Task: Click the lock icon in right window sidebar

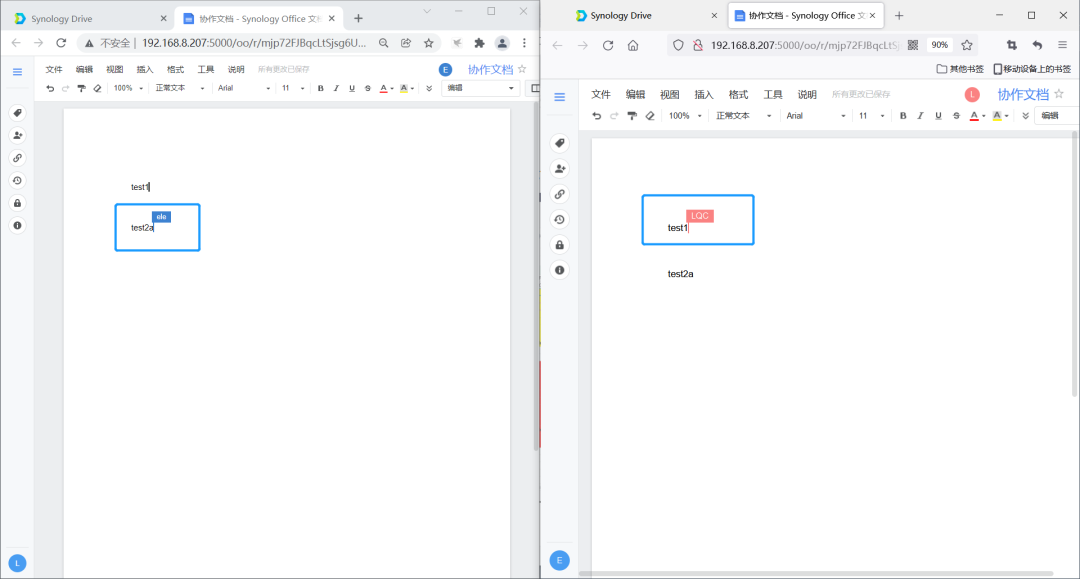Action: coord(559,245)
